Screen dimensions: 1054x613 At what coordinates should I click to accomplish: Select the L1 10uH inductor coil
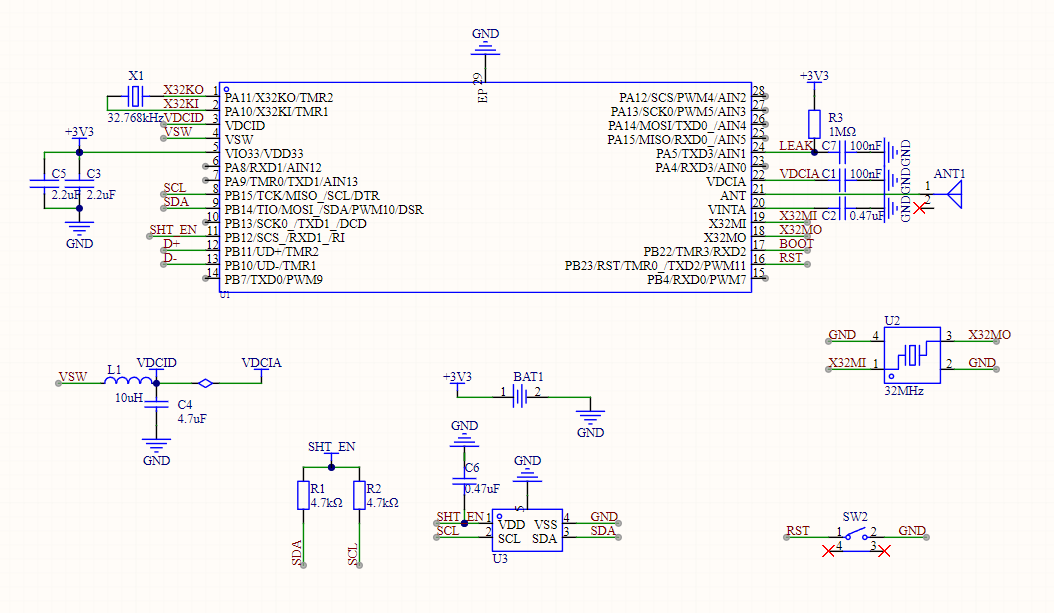tap(131, 380)
